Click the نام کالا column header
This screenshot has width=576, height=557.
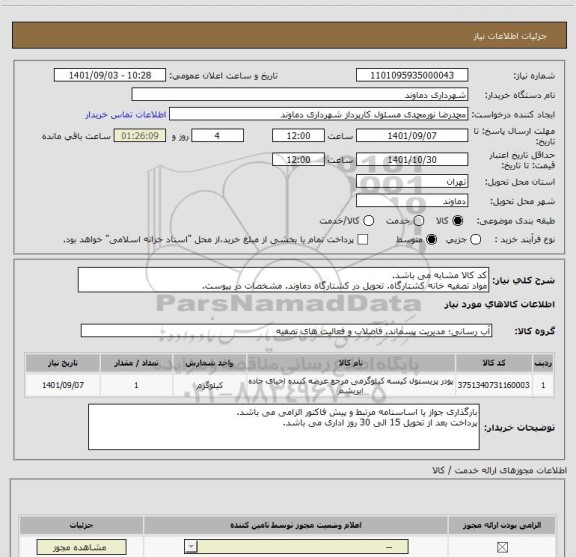[350, 363]
